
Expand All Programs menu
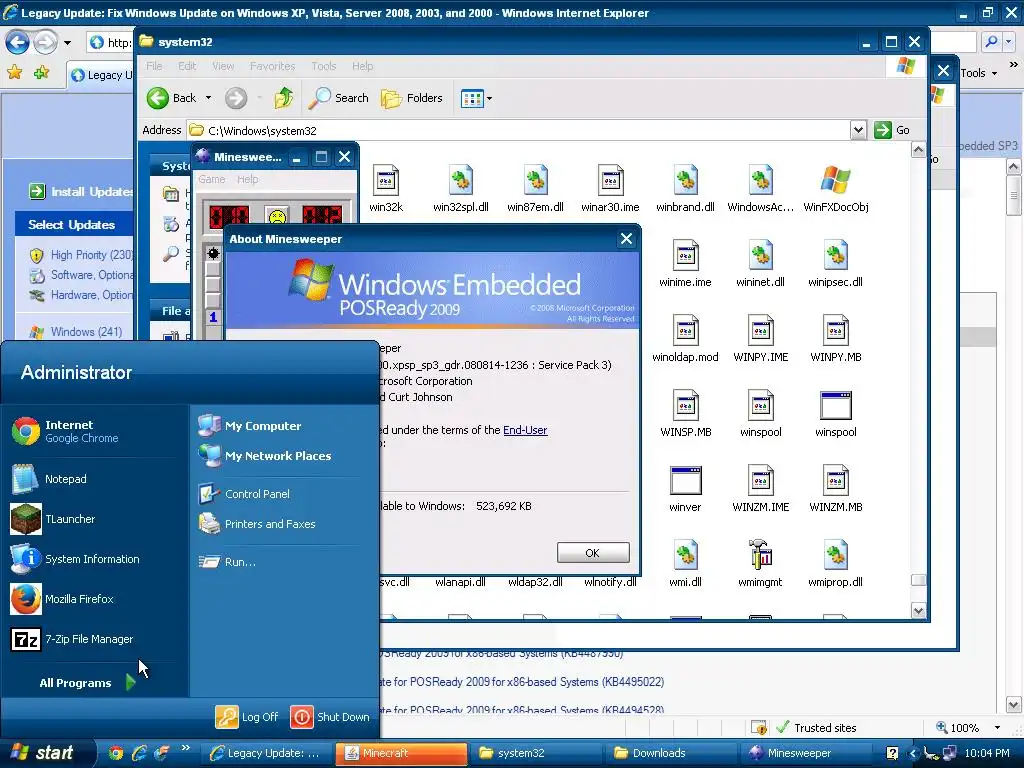click(86, 683)
